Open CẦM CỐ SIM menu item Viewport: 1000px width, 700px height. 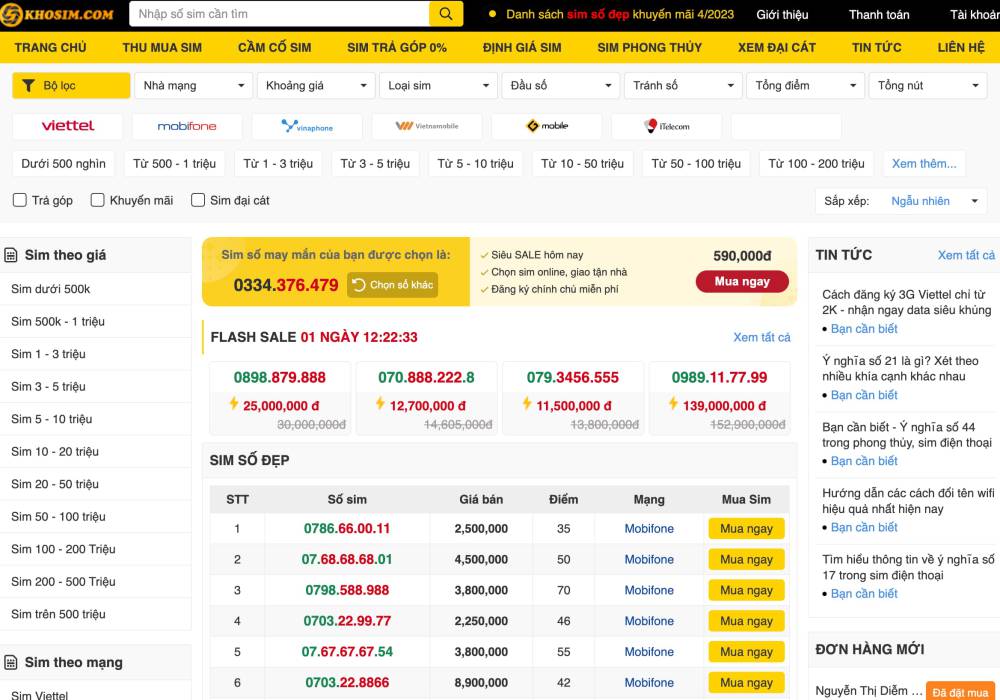coord(274,47)
